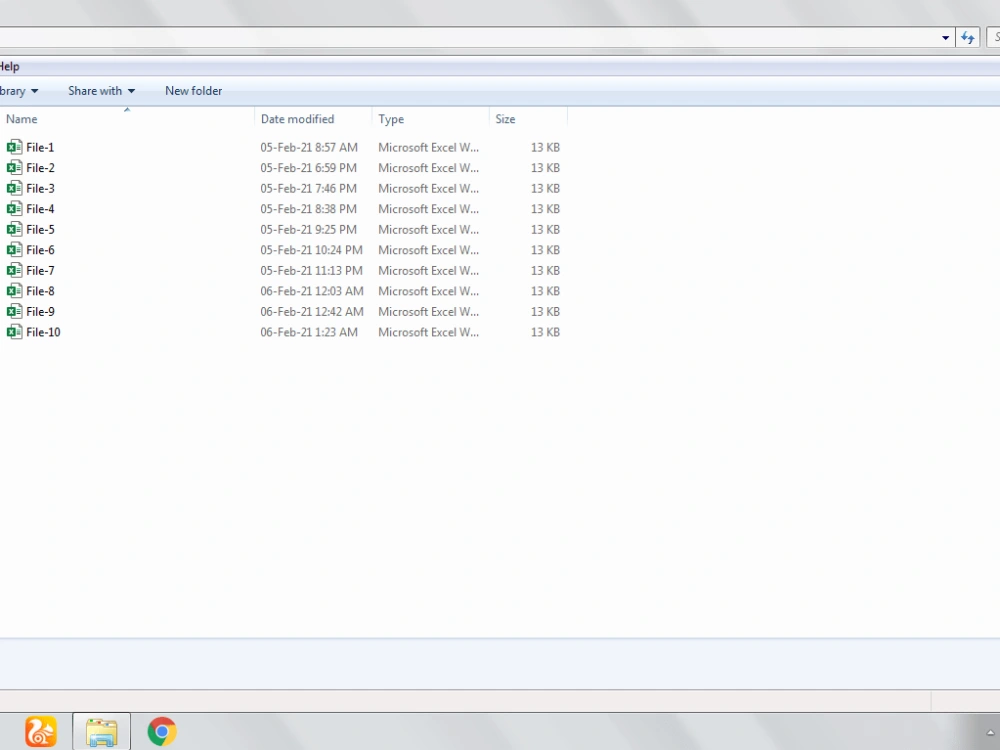Click date 05-Feb-21 8:38 PM

coord(308,209)
